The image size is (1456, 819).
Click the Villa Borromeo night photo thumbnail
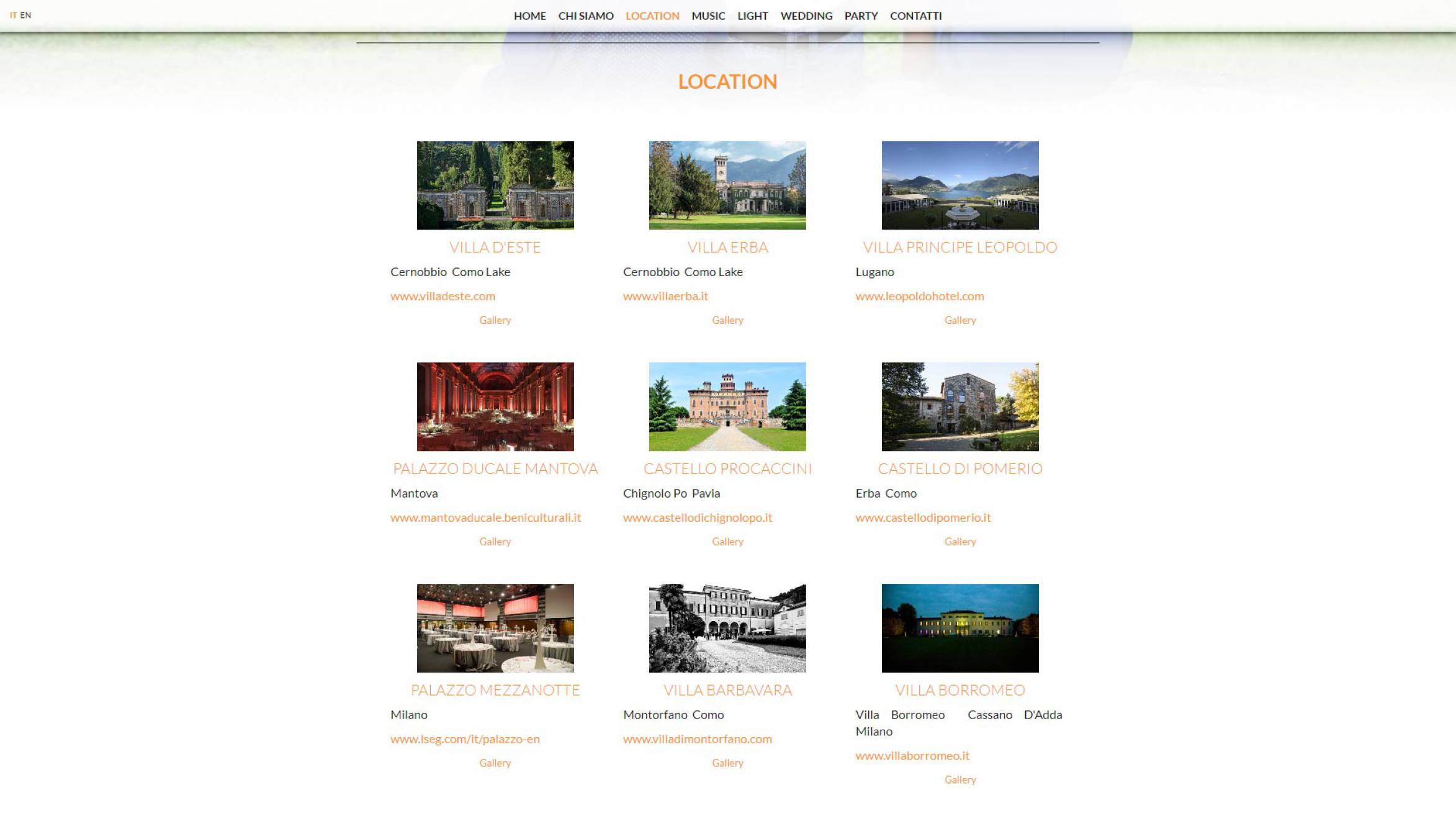960,628
